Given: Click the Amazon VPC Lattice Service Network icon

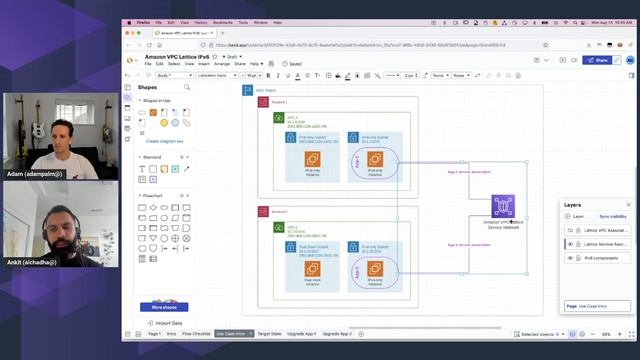Looking at the screenshot, I should pyautogui.click(x=503, y=206).
